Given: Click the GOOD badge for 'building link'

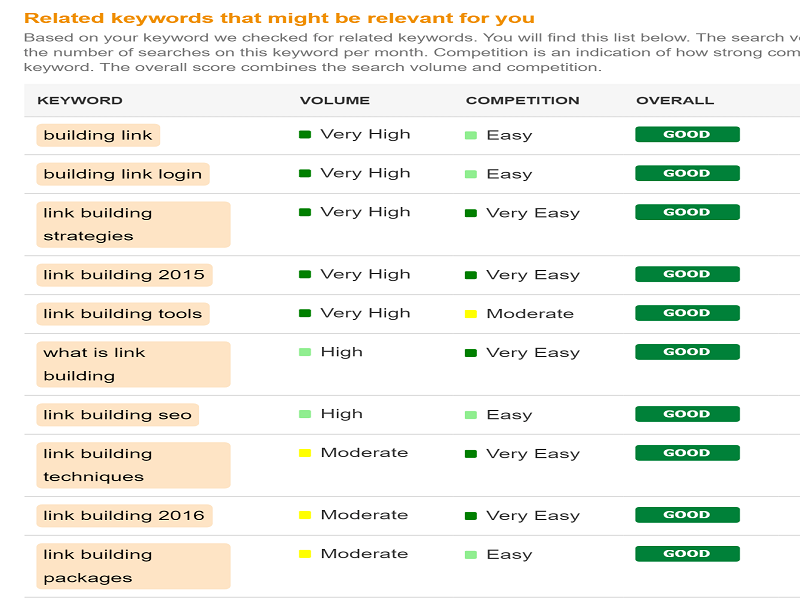Looking at the screenshot, I should (x=687, y=134).
